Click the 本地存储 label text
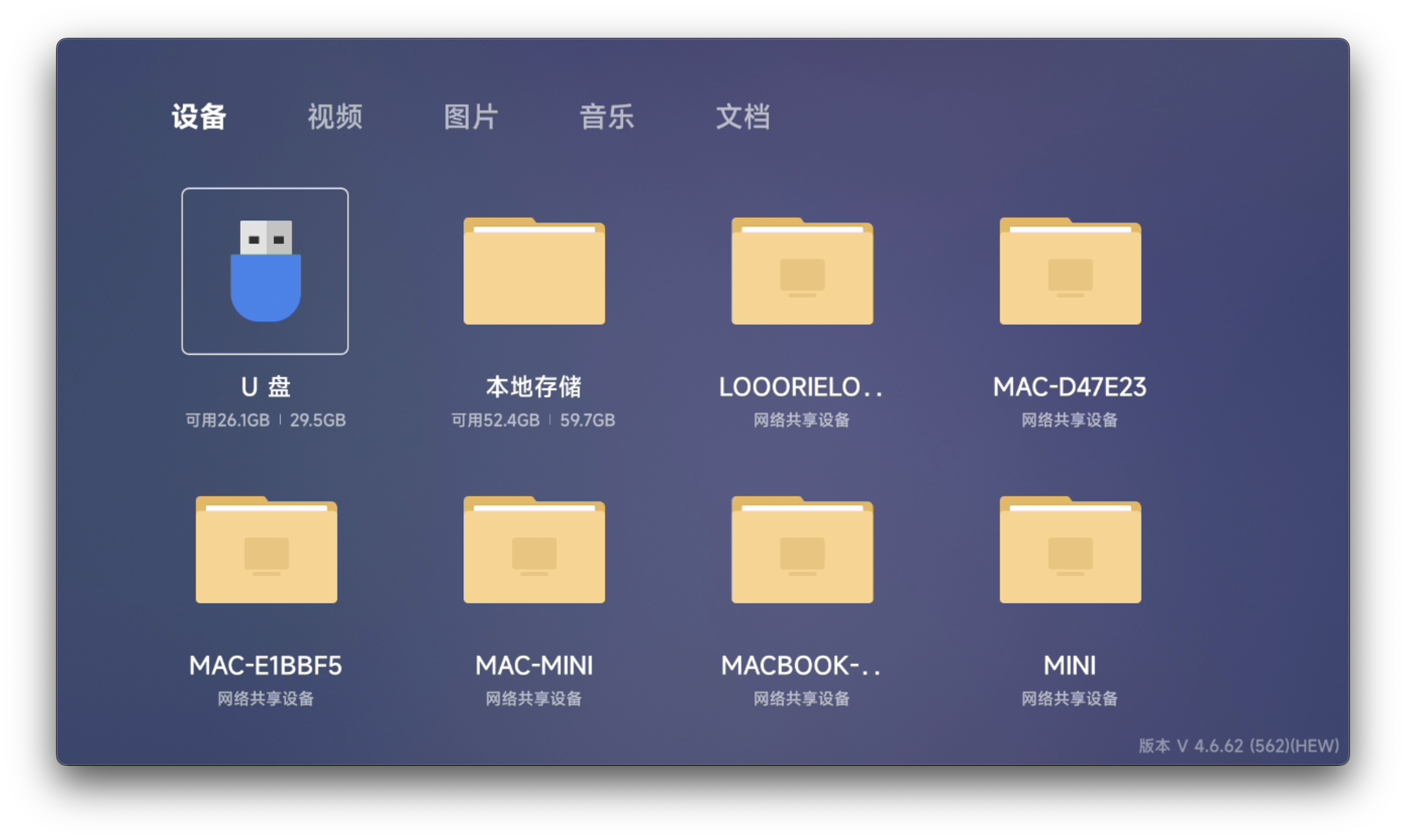 [x=533, y=387]
